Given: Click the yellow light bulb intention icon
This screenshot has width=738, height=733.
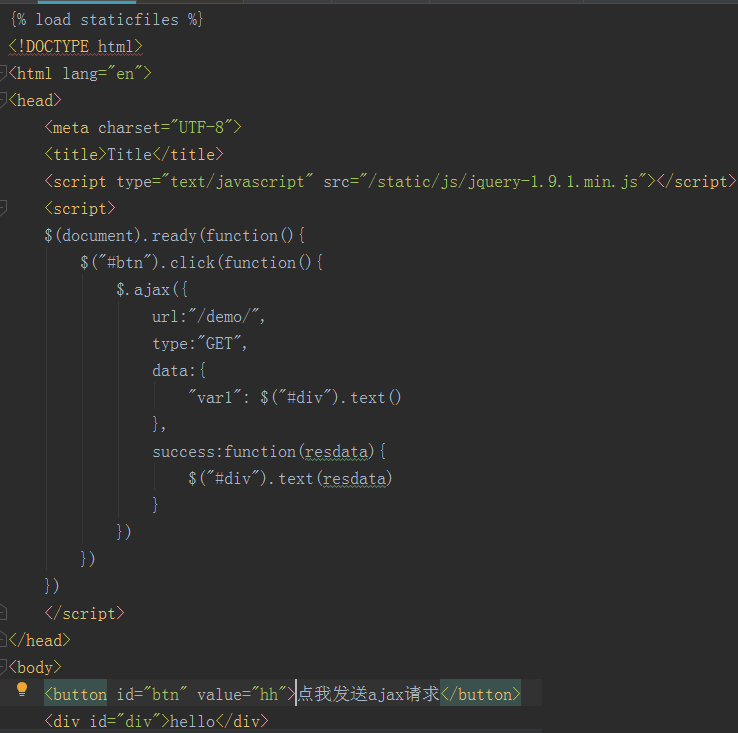Looking at the screenshot, I should [x=22, y=689].
